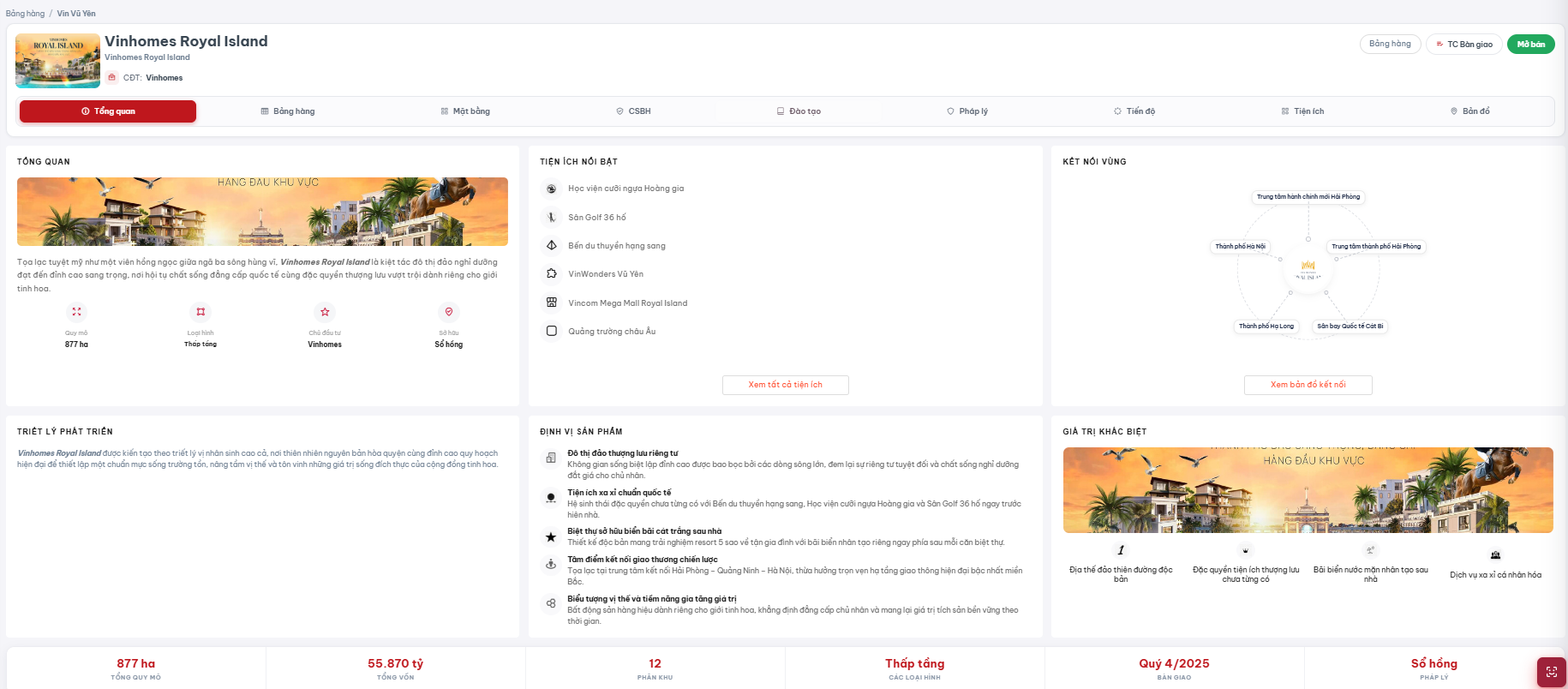Click the Tâm điểm kết nối giao thương icon

click(x=551, y=565)
